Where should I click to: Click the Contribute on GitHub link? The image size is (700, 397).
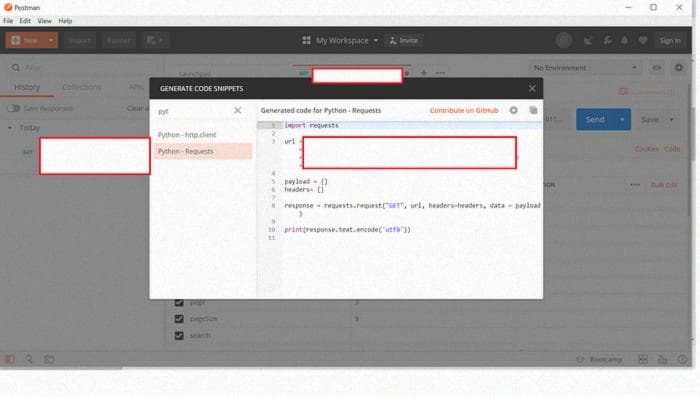click(x=464, y=110)
